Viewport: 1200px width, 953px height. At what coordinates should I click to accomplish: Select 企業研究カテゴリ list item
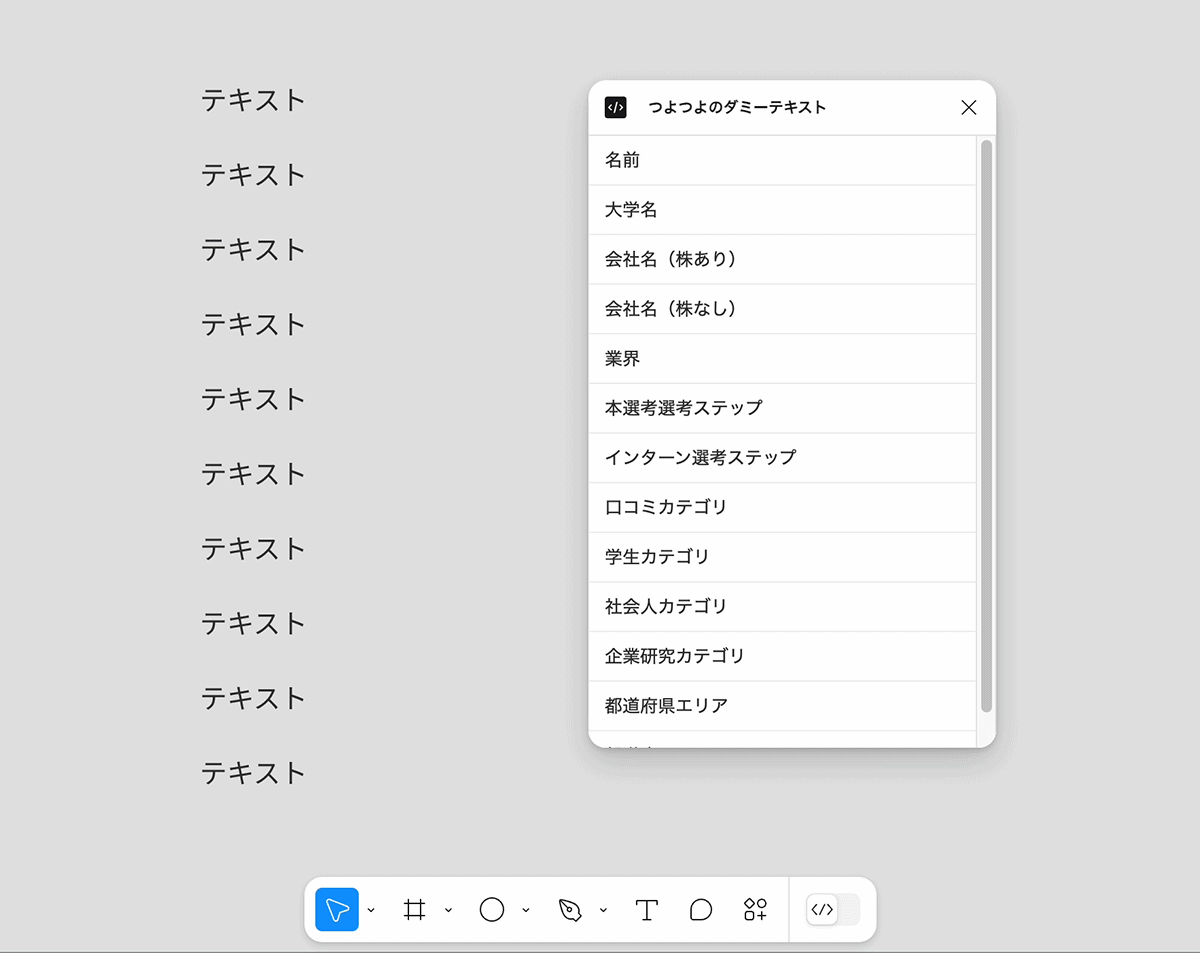point(782,656)
